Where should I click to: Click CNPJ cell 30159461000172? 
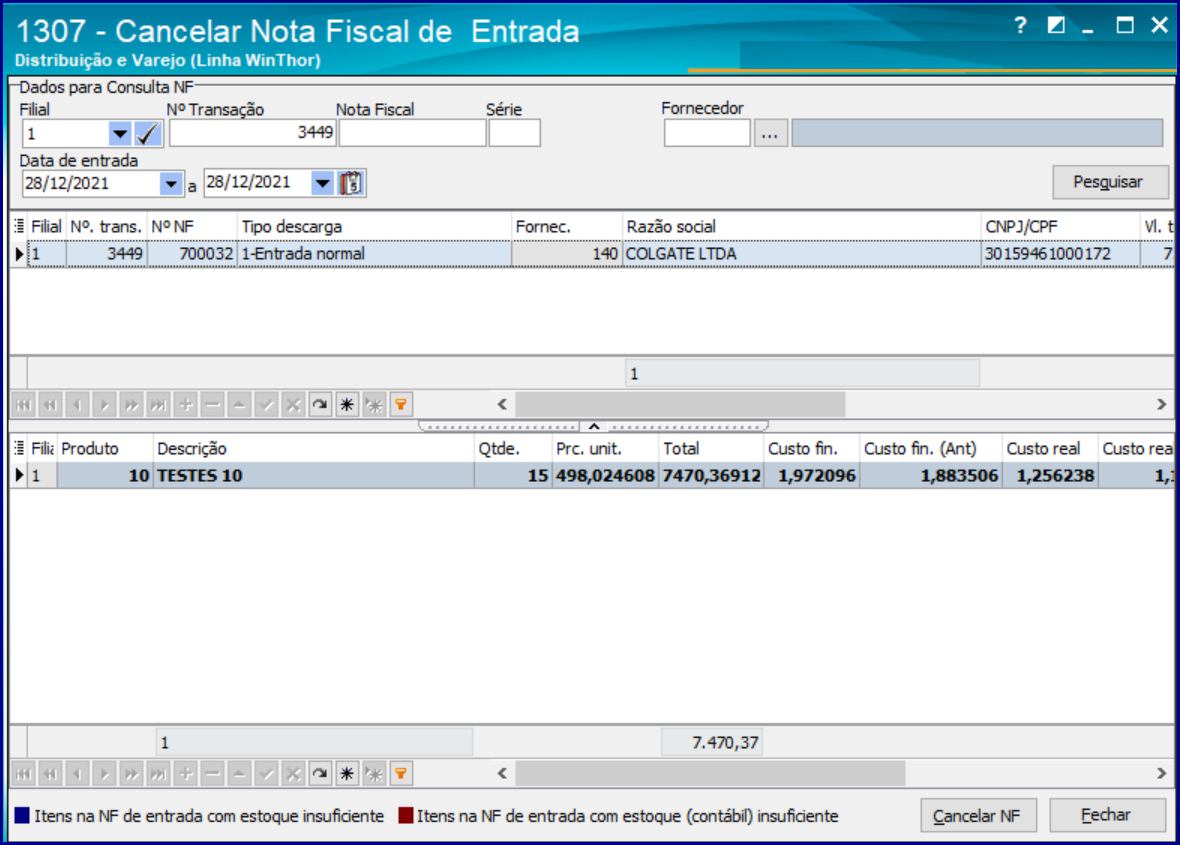(1060, 254)
